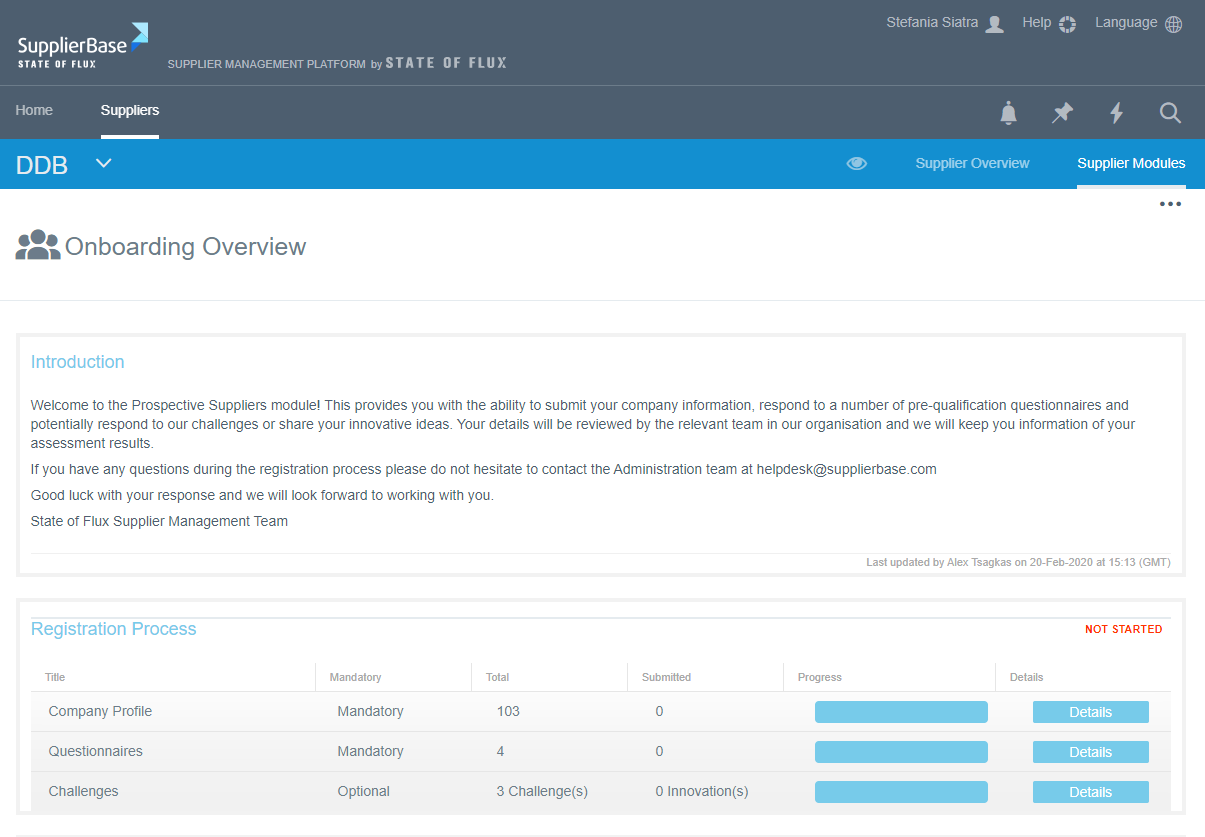Toggle the eye visibility icon on the DDB bar
The height and width of the screenshot is (837, 1205).
coord(856,163)
